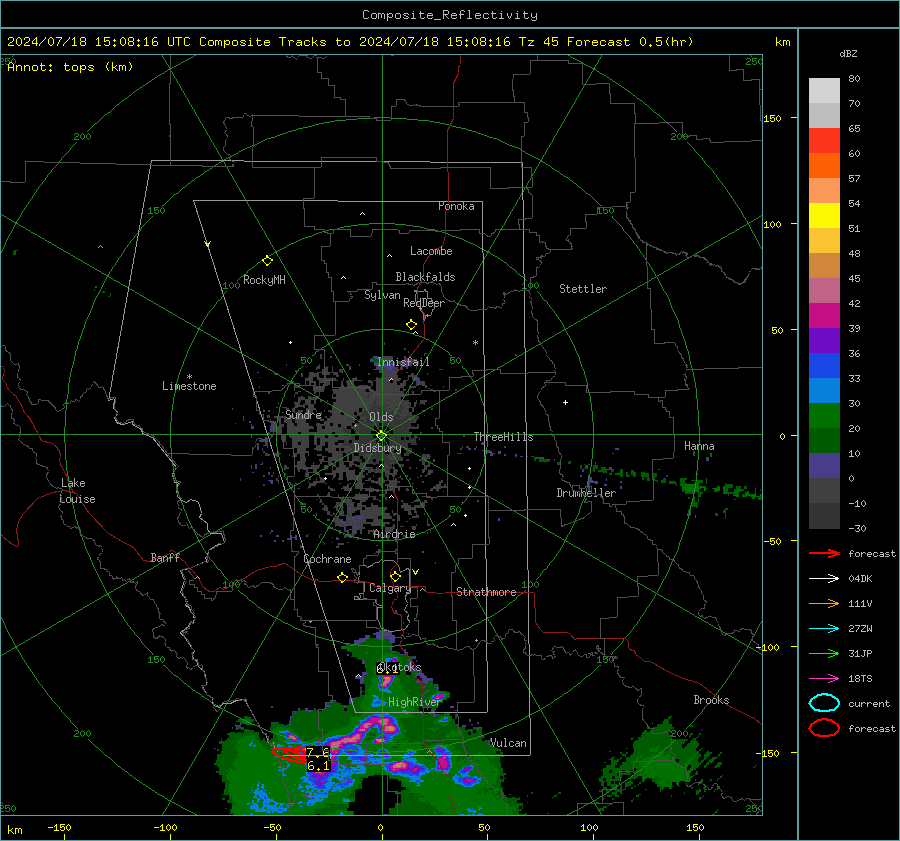Click the Brooks city label
The image size is (900, 841).
point(711,700)
